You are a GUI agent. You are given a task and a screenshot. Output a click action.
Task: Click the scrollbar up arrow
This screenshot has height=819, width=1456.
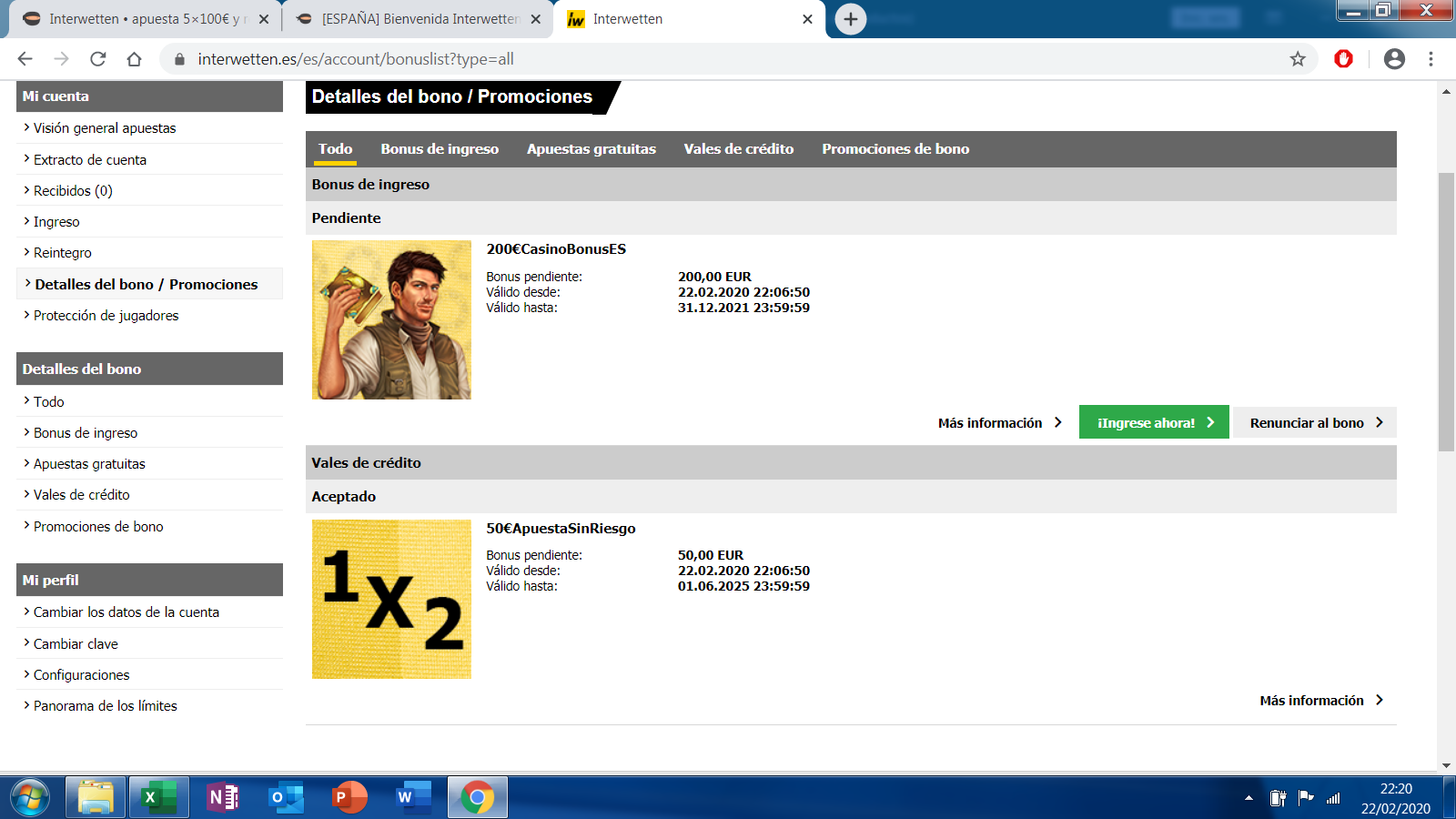click(x=1446, y=92)
